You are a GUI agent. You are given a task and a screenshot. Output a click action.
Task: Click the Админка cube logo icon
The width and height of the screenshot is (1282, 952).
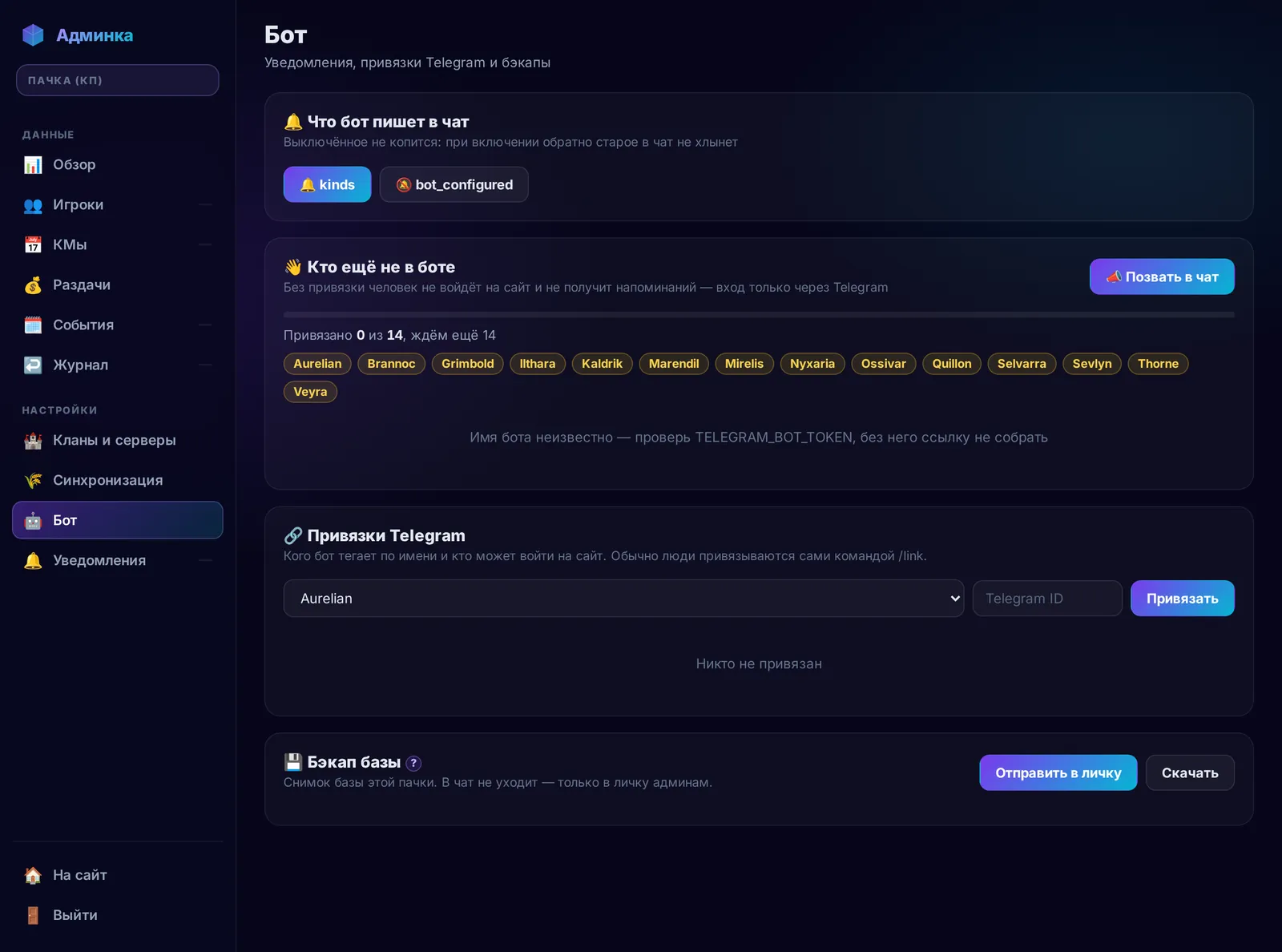33,35
